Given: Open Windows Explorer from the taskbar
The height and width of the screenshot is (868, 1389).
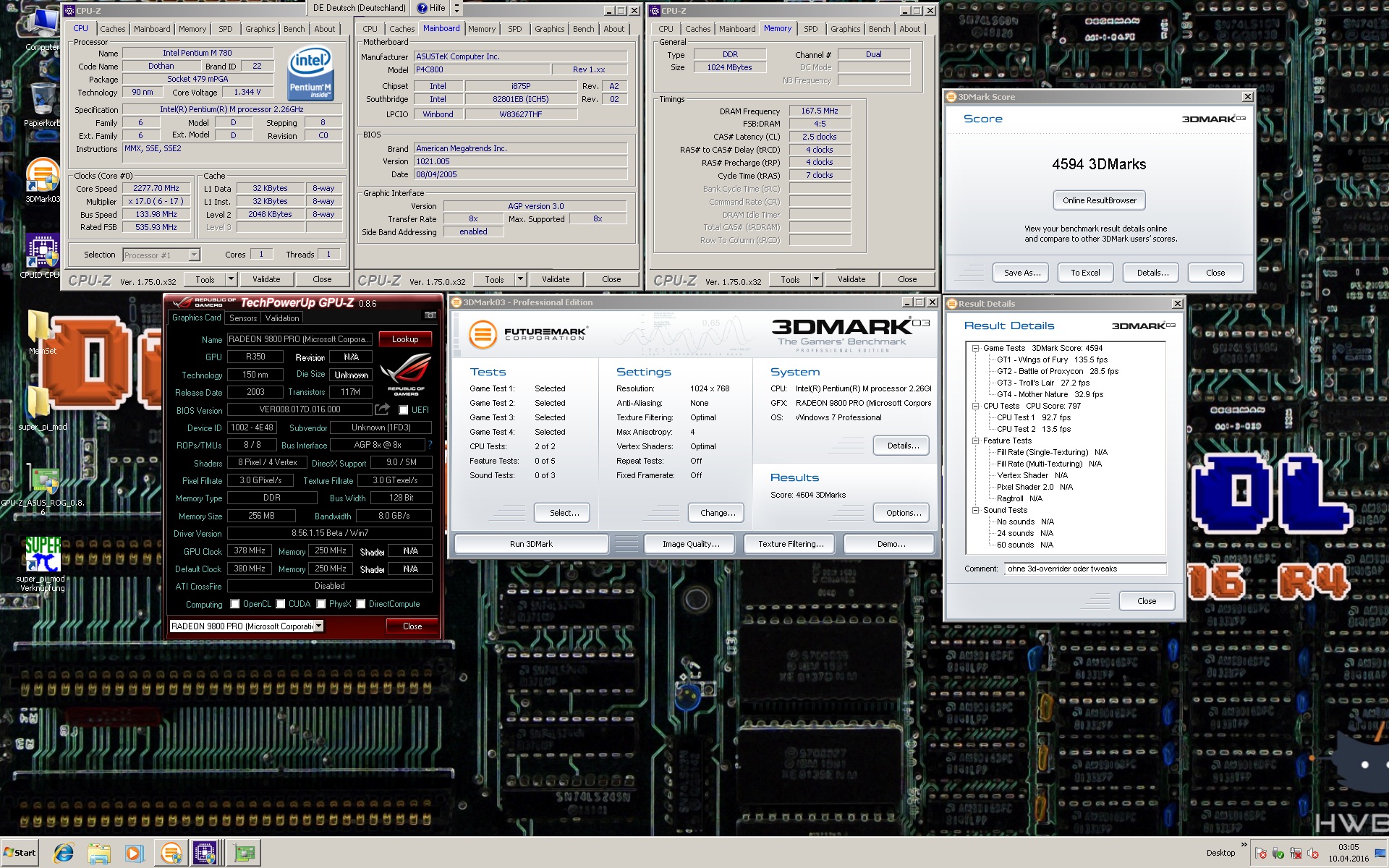Looking at the screenshot, I should point(99,854).
